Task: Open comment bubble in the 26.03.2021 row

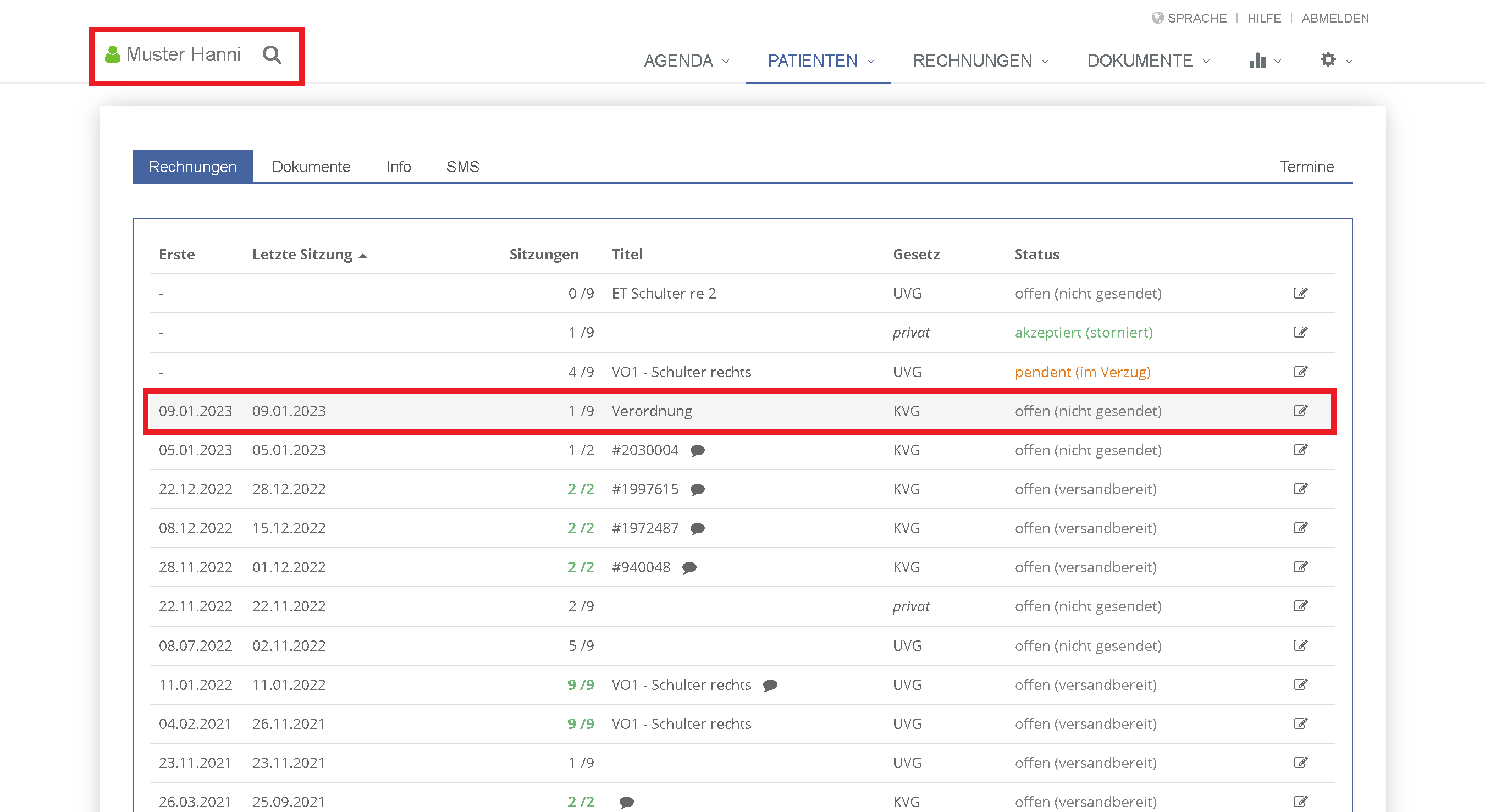Action: pyautogui.click(x=627, y=802)
